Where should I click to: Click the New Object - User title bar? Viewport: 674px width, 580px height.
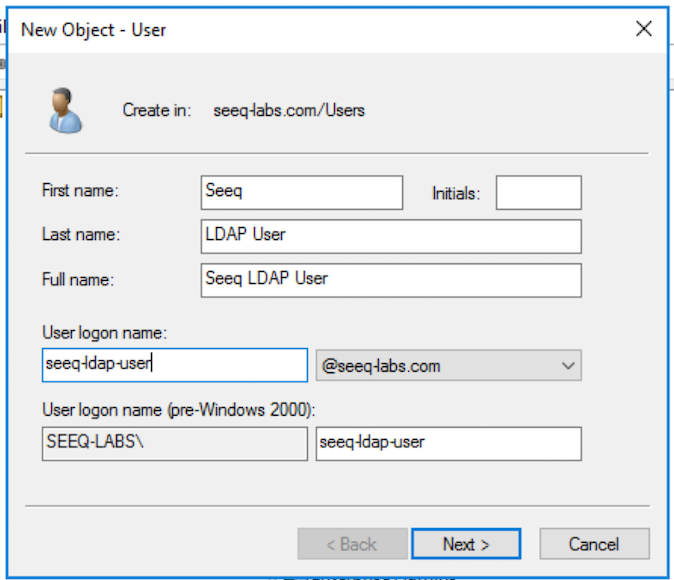(300, 29)
